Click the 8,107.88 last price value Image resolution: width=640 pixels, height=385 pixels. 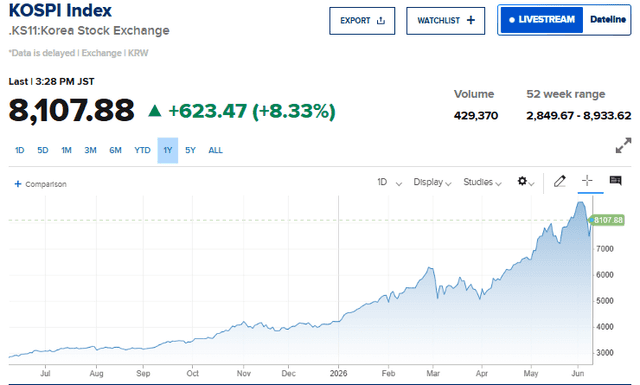coord(71,110)
